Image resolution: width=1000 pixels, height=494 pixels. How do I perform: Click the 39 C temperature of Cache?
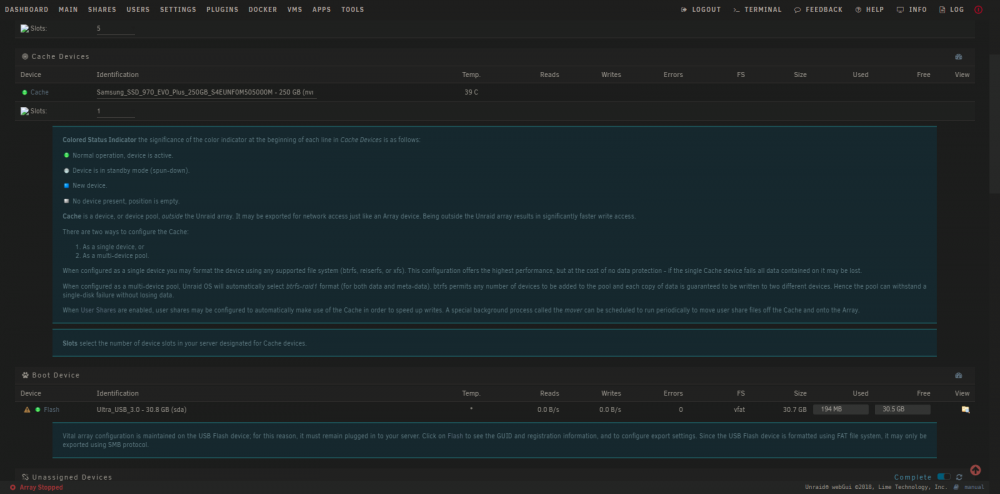[x=471, y=92]
